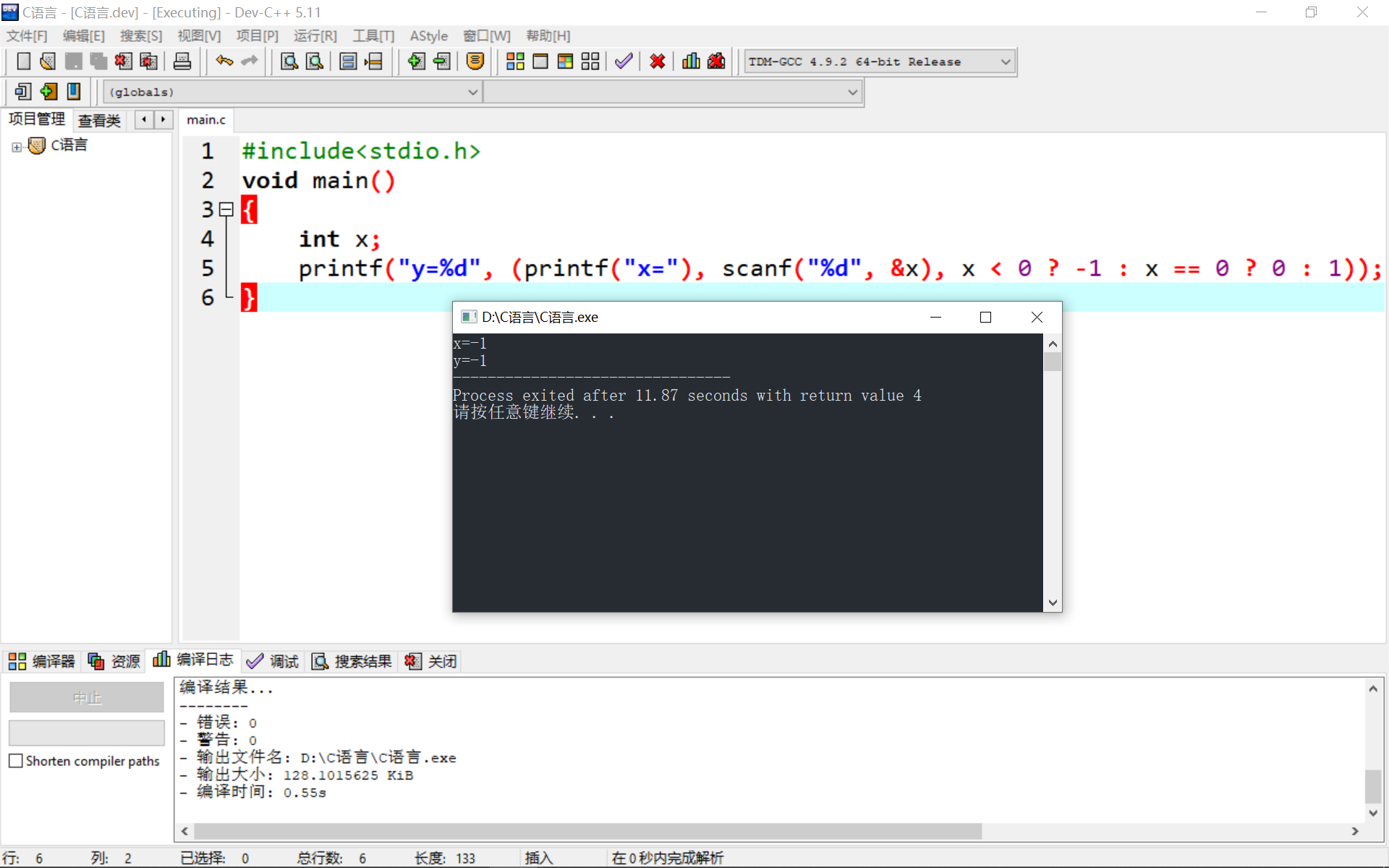Enable Shorten compiler paths checkbox
1389x868 pixels.
click(x=16, y=761)
